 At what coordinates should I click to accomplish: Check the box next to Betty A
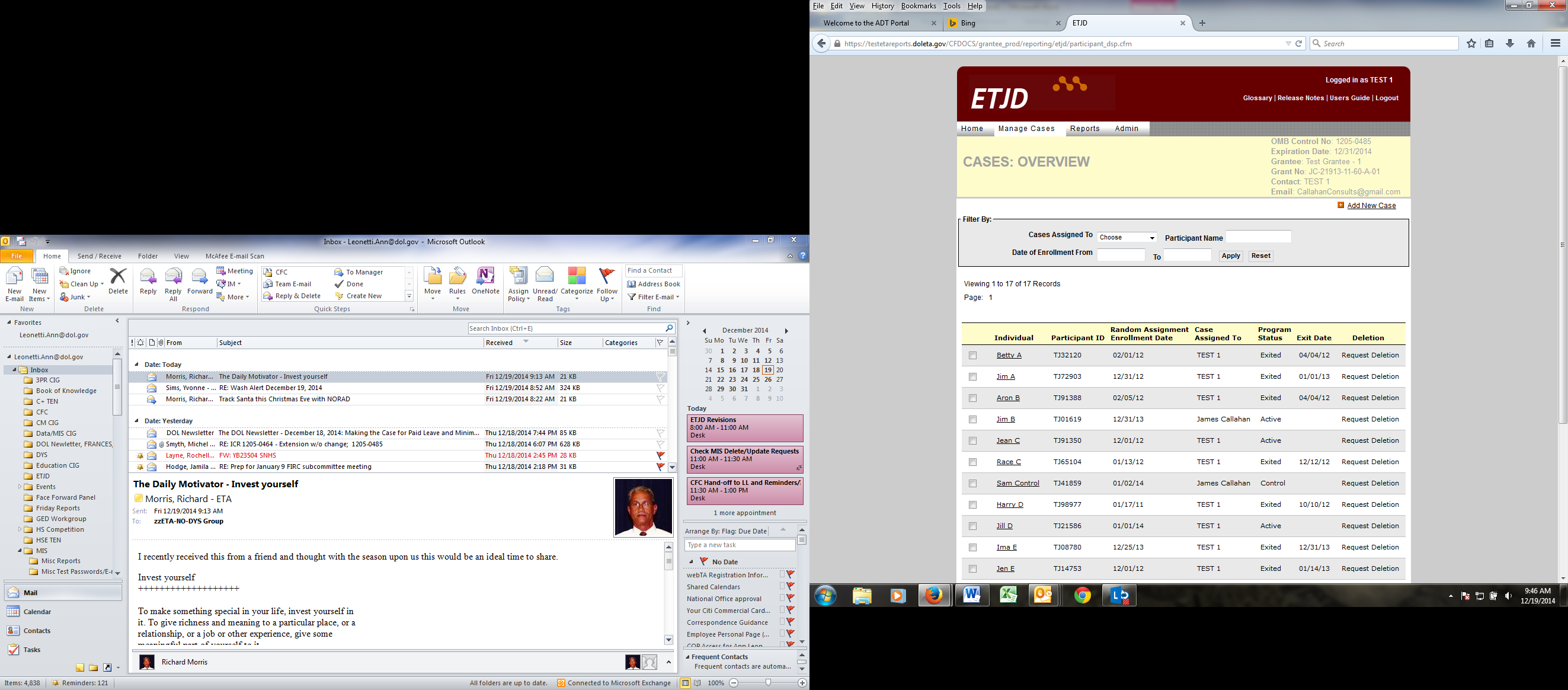click(972, 356)
